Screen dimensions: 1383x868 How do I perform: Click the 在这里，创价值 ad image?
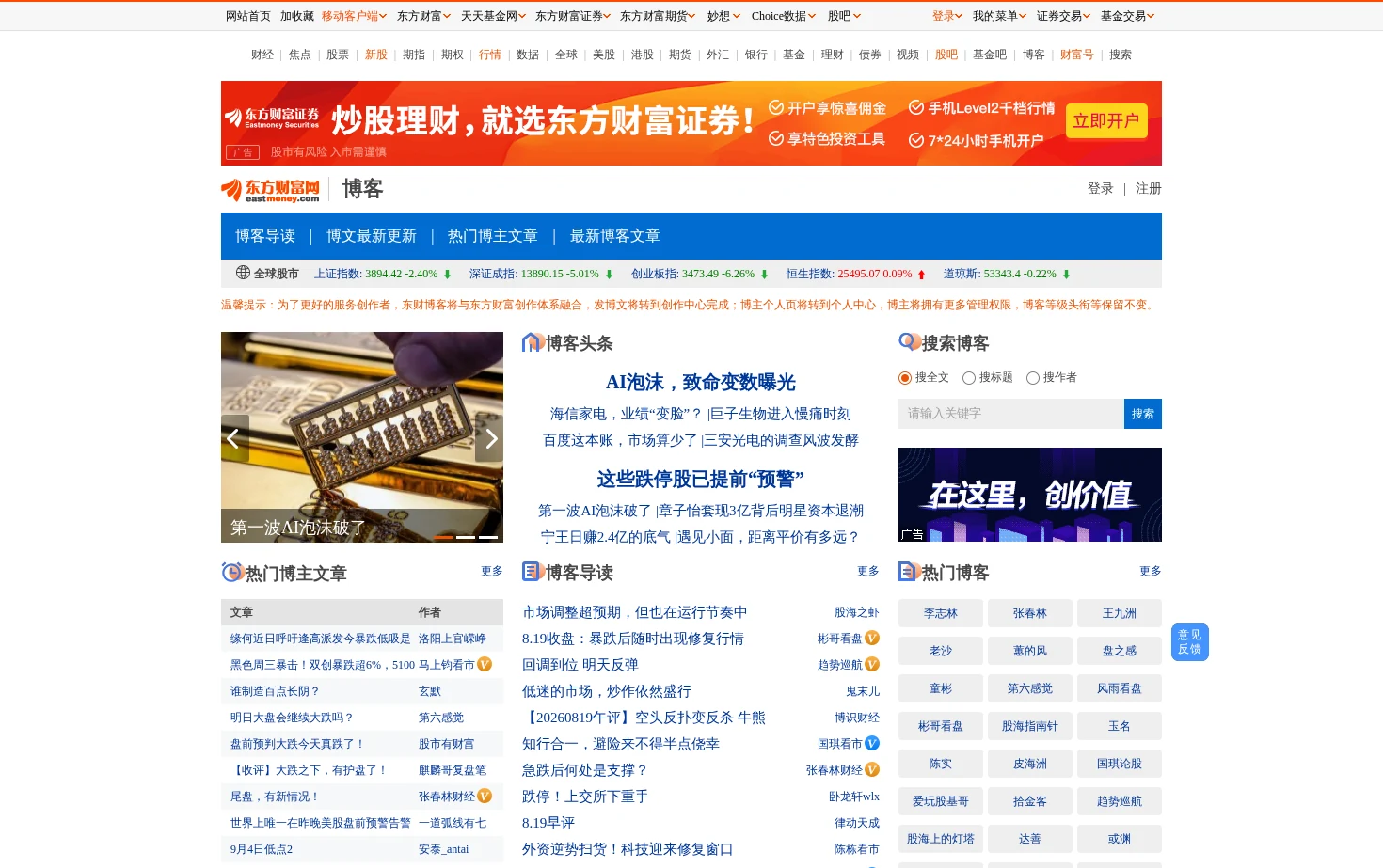coord(1030,495)
